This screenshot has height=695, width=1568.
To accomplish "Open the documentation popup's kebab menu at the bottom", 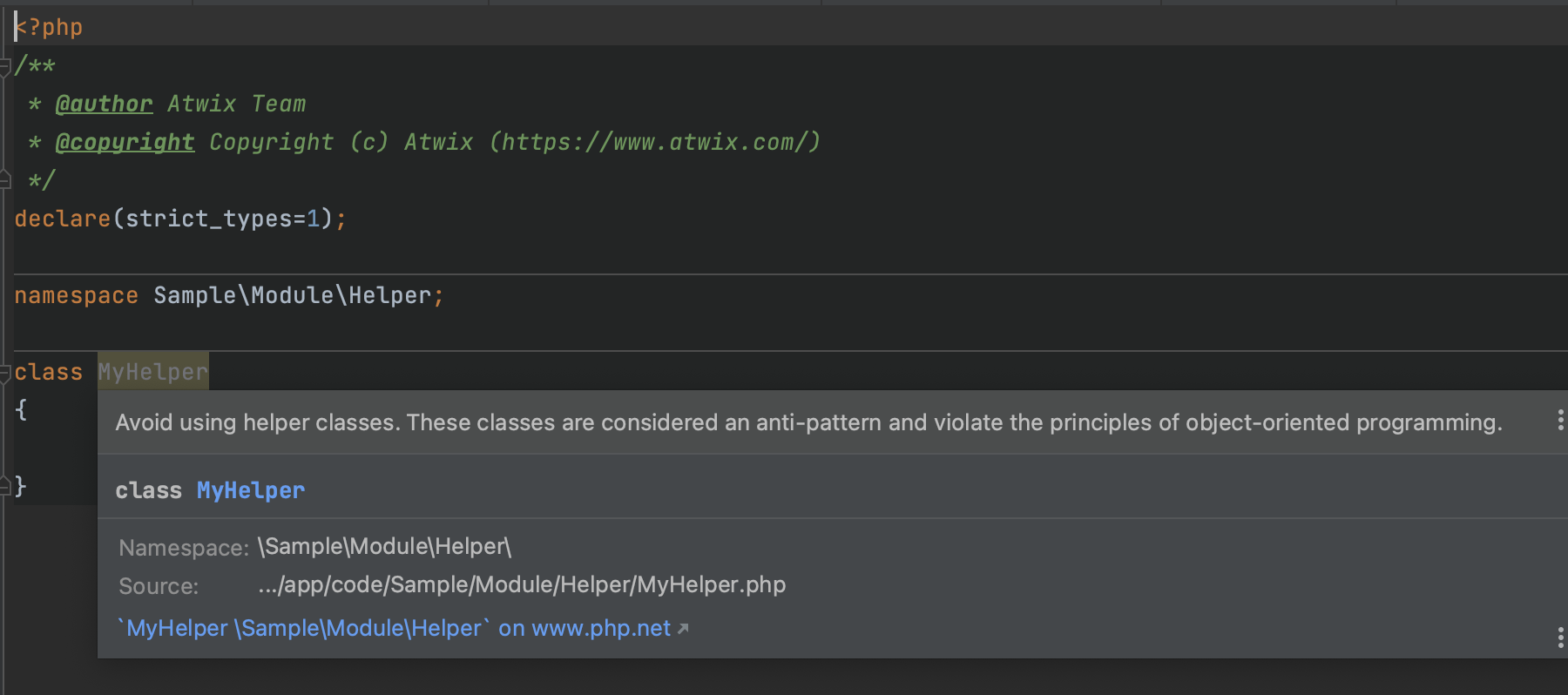I will pyautogui.click(x=1559, y=638).
